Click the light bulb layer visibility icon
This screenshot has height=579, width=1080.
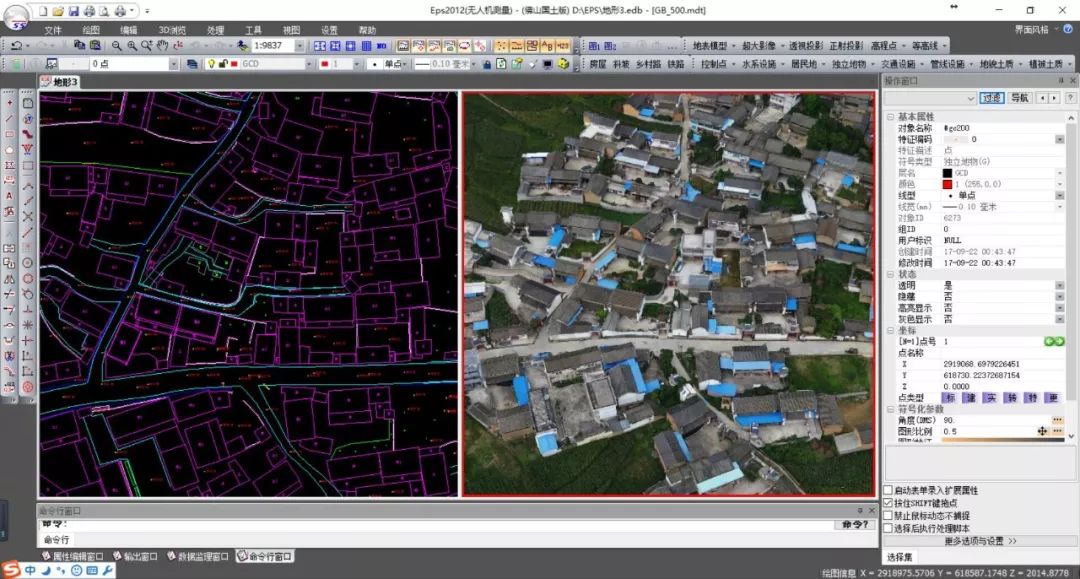[x=211, y=64]
